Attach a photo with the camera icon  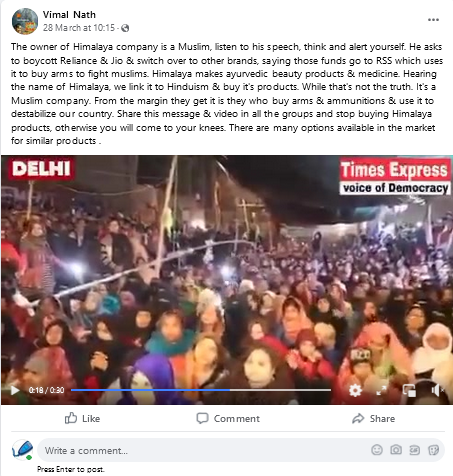pos(396,450)
